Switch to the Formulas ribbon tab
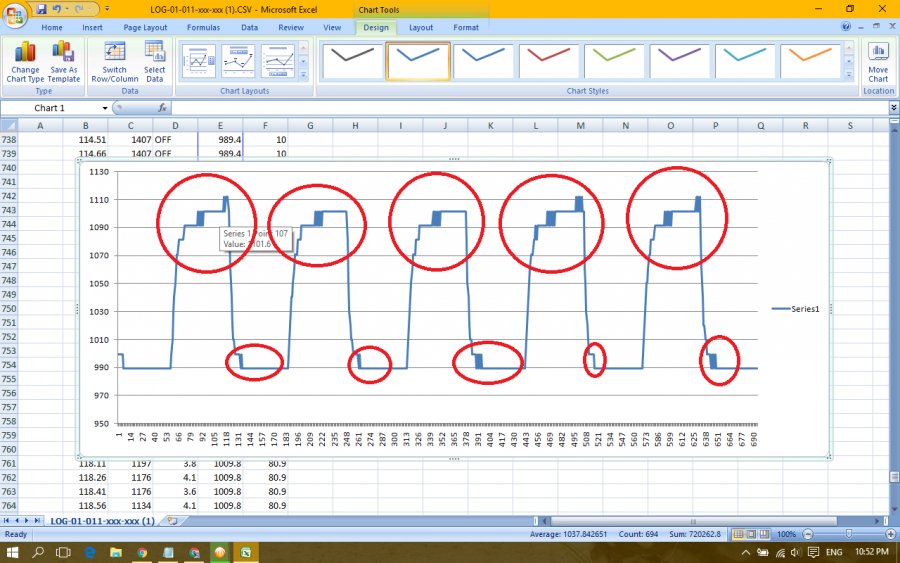The height and width of the screenshot is (563, 900). 203,28
